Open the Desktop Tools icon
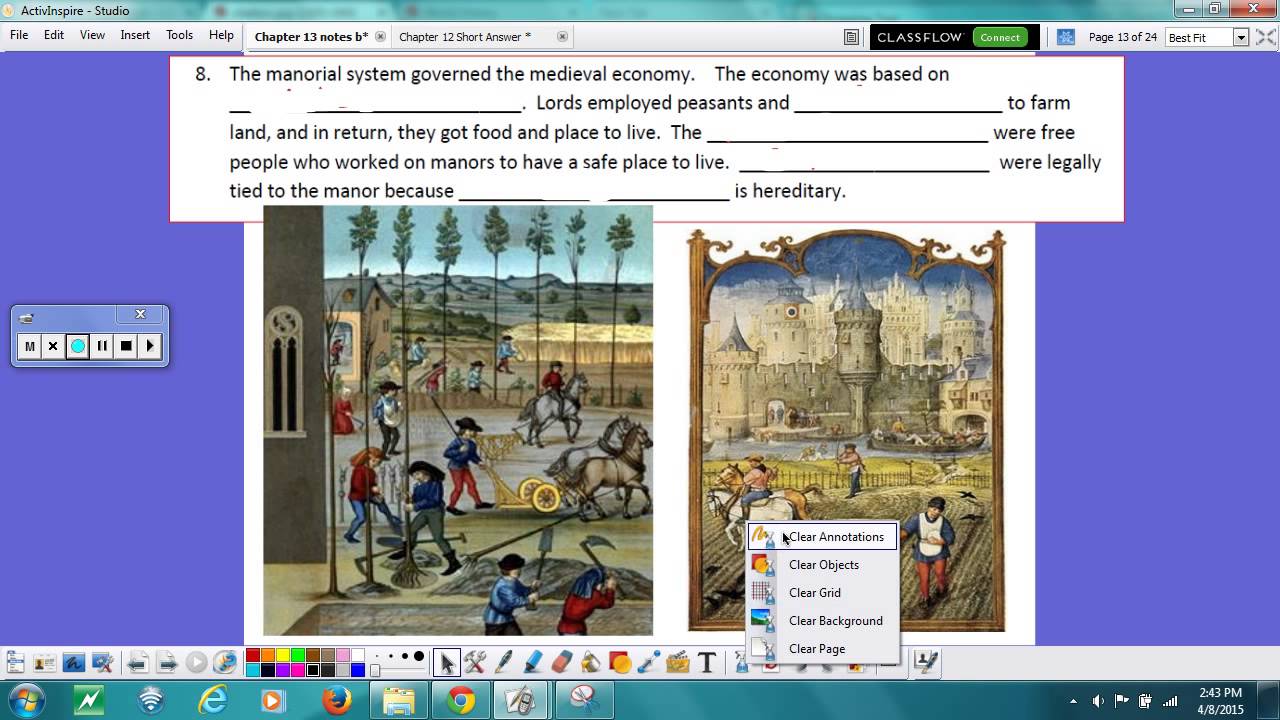 [102, 662]
